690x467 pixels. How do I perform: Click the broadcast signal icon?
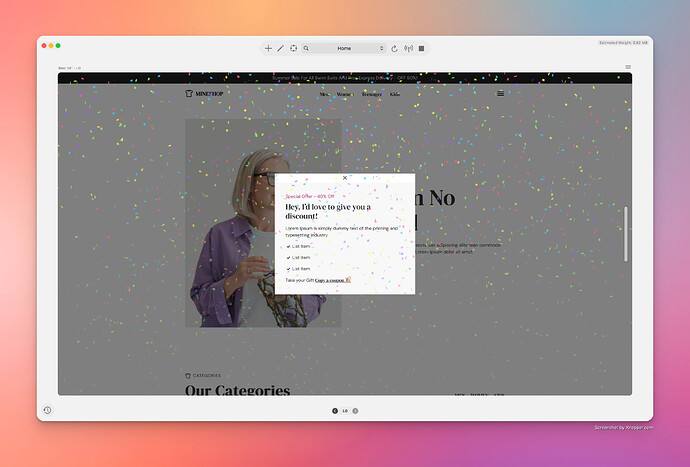pyautogui.click(x=408, y=48)
